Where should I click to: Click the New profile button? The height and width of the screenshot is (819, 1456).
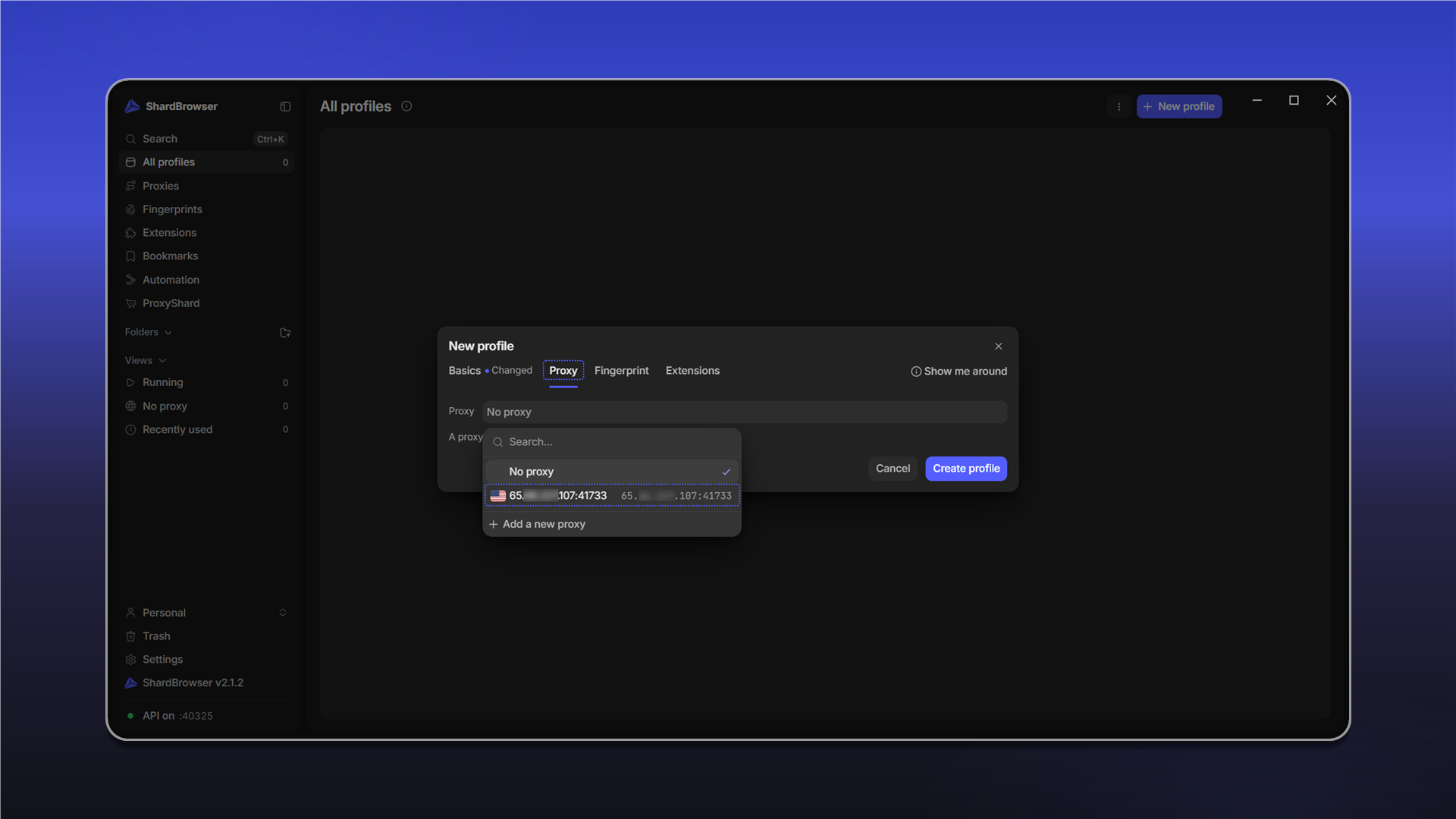click(1178, 107)
